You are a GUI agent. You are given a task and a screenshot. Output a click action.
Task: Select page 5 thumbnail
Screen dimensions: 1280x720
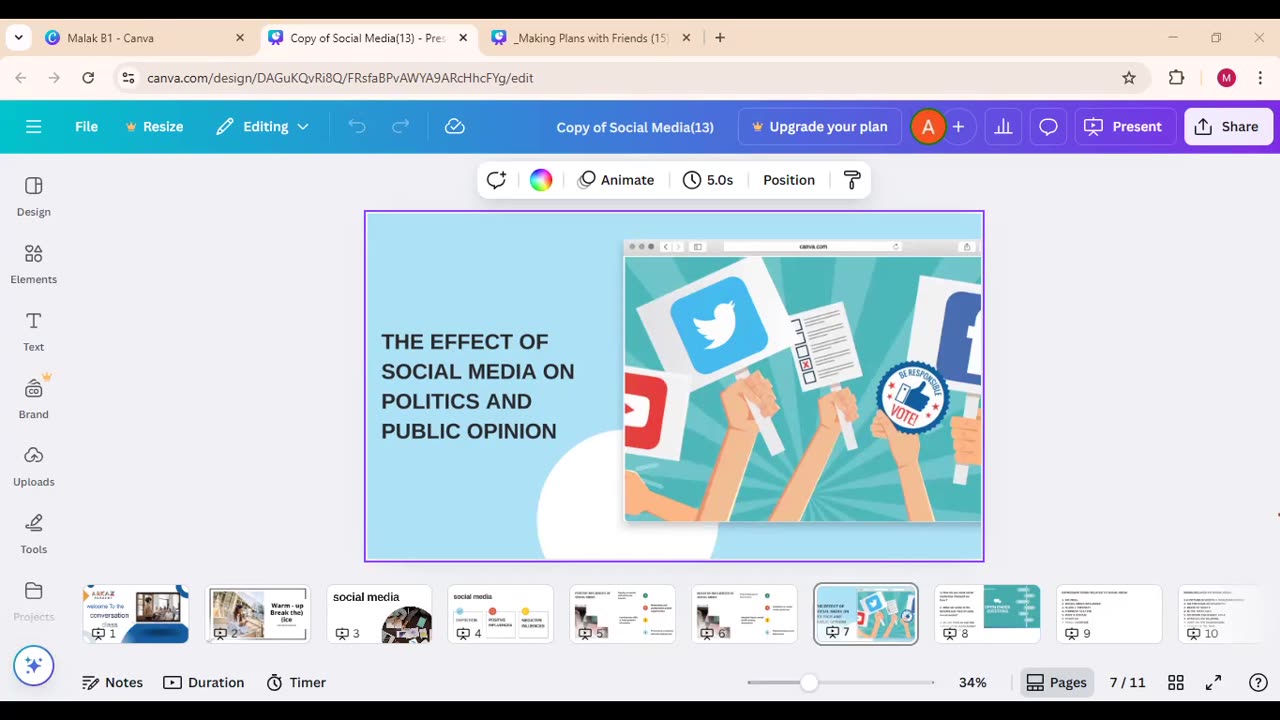(x=622, y=614)
